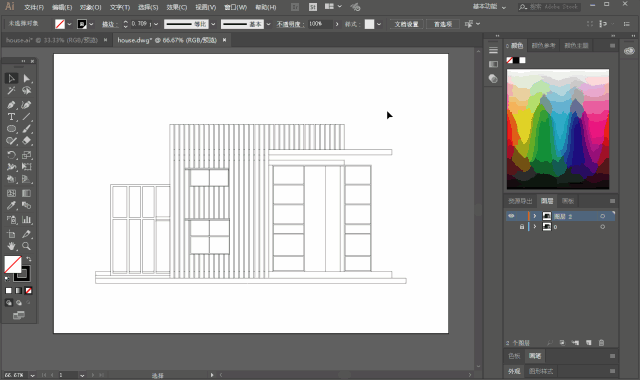The height and width of the screenshot is (380, 640).
Task: Enable Draw Behind mode
Action: [x=19, y=303]
